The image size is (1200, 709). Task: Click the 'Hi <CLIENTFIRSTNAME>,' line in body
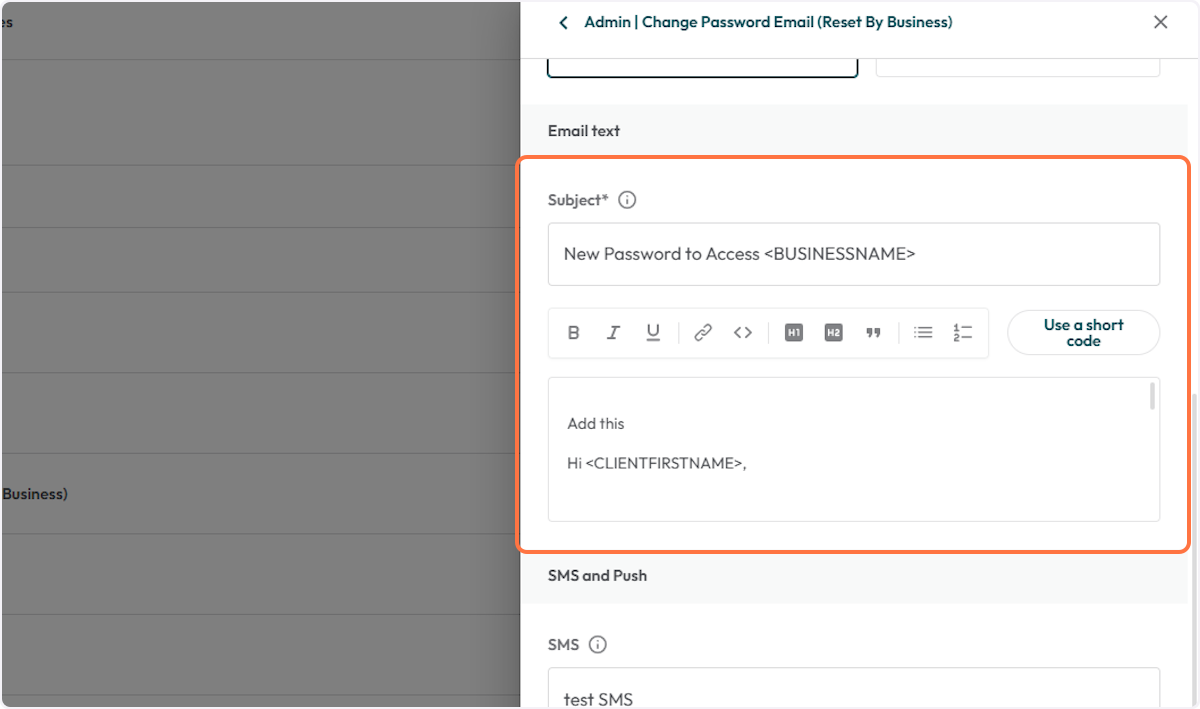pos(657,464)
